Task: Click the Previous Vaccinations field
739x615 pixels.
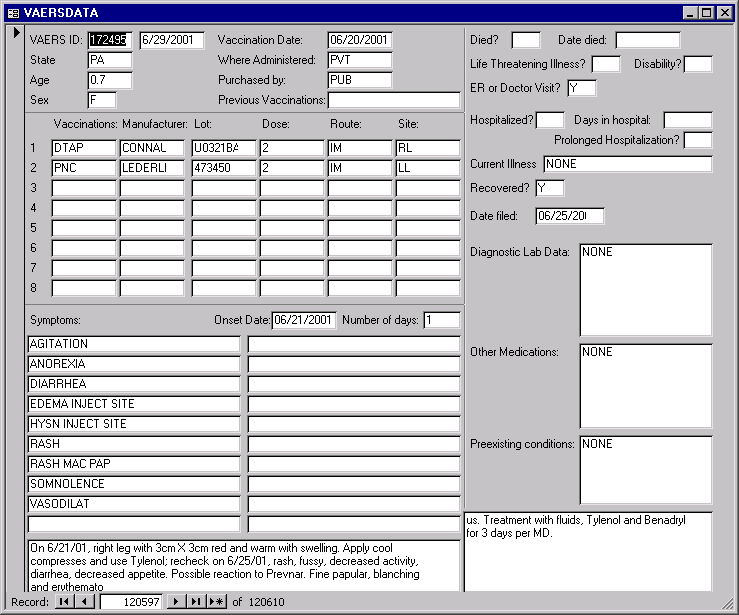Action: (394, 100)
